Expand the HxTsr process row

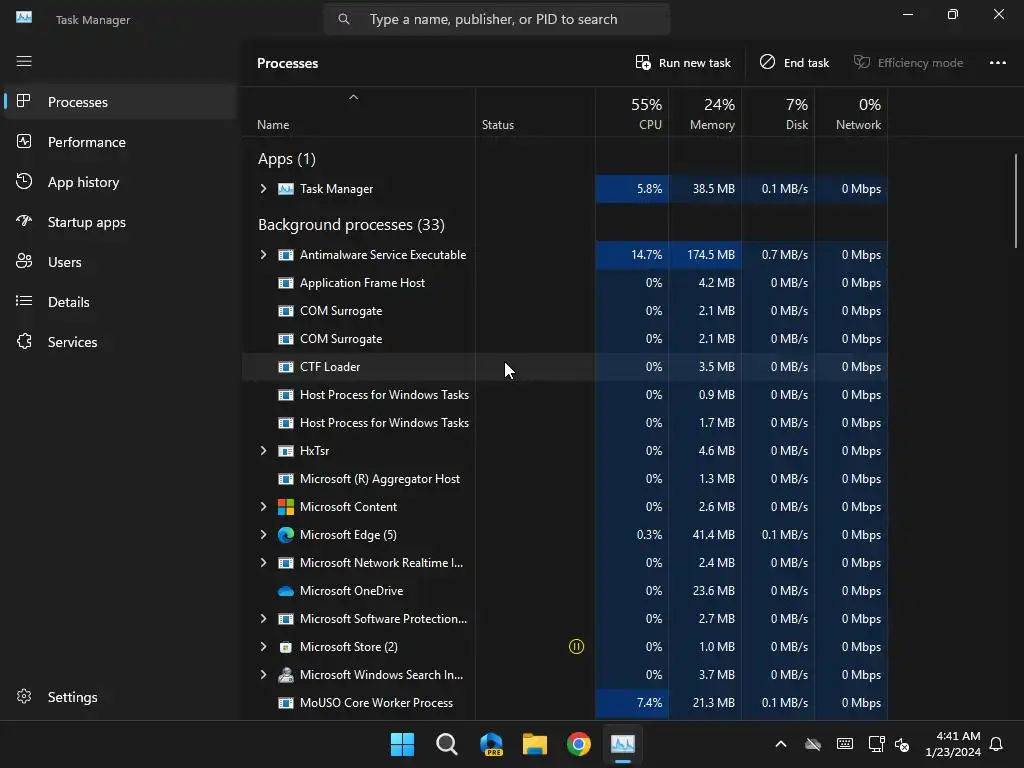click(x=263, y=451)
